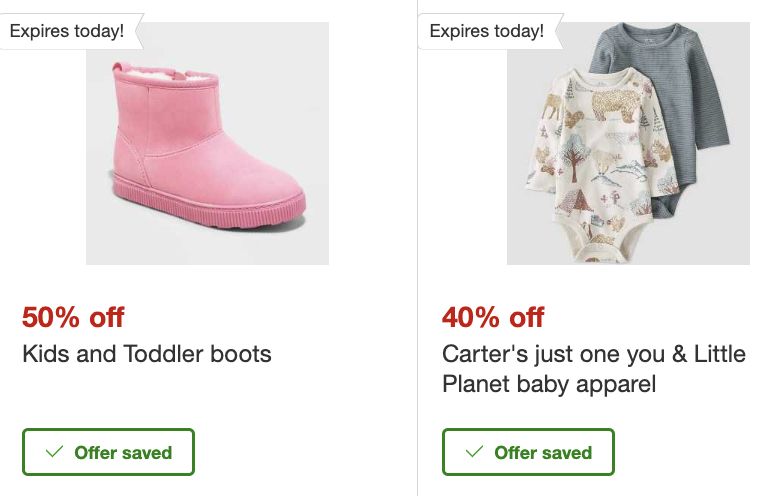
Task: Select the 40% off discount text
Action: coord(493,318)
